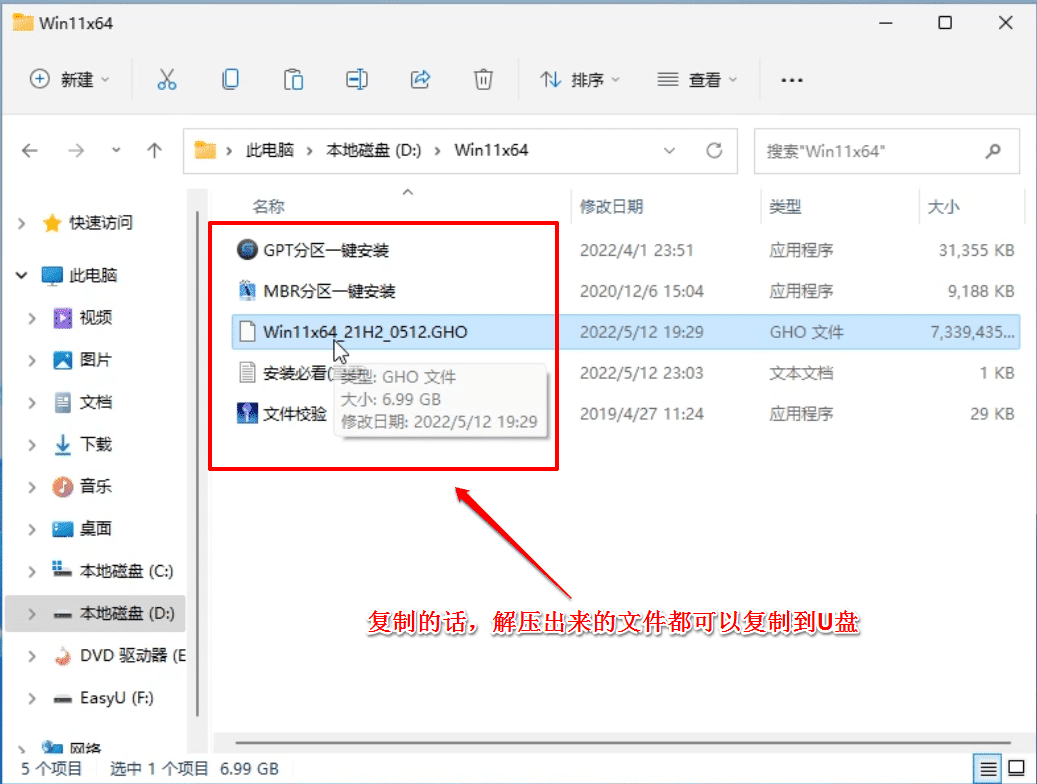This screenshot has width=1037, height=784.
Task: Click the Back navigation arrow
Action: (x=30, y=150)
